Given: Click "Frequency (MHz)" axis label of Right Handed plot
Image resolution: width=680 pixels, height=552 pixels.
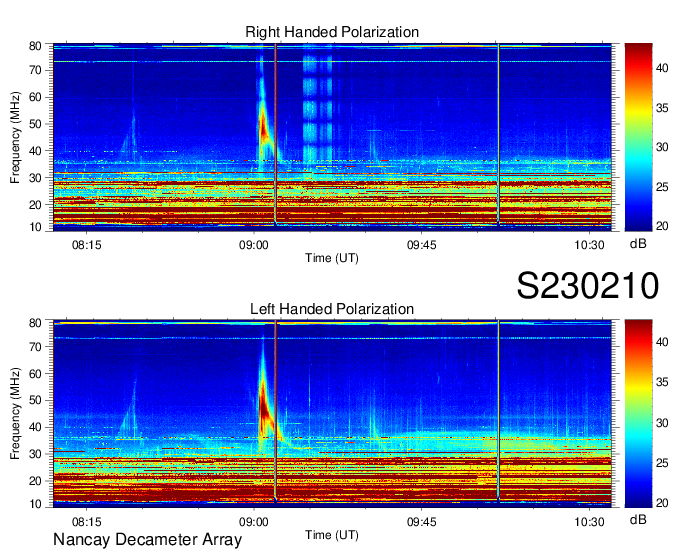Looking at the screenshot, I should (x=15, y=137).
